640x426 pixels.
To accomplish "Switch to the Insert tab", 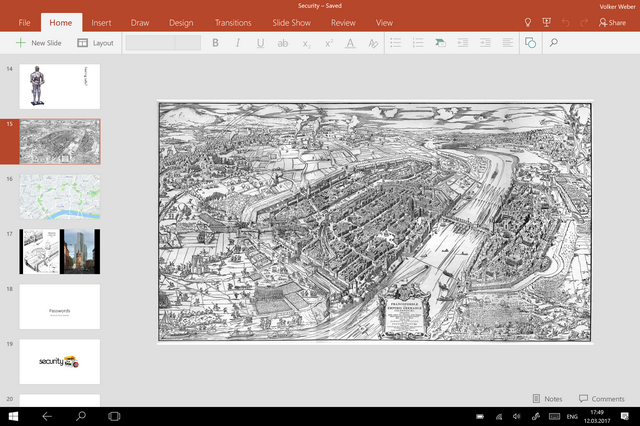I will click(101, 22).
